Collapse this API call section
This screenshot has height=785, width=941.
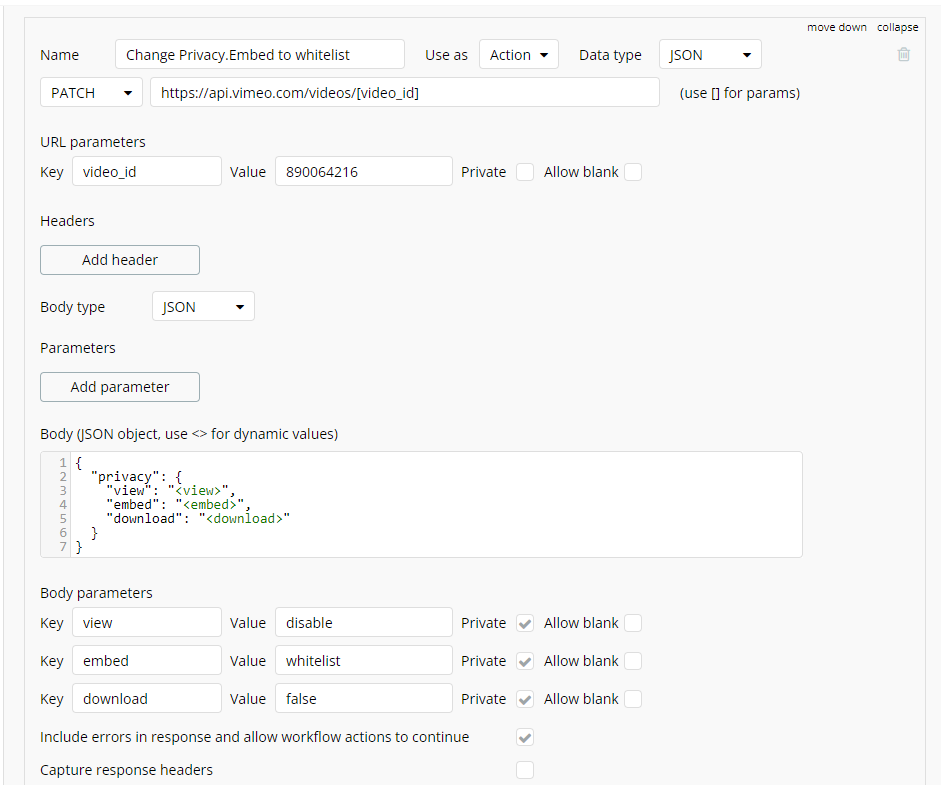[x=898, y=27]
